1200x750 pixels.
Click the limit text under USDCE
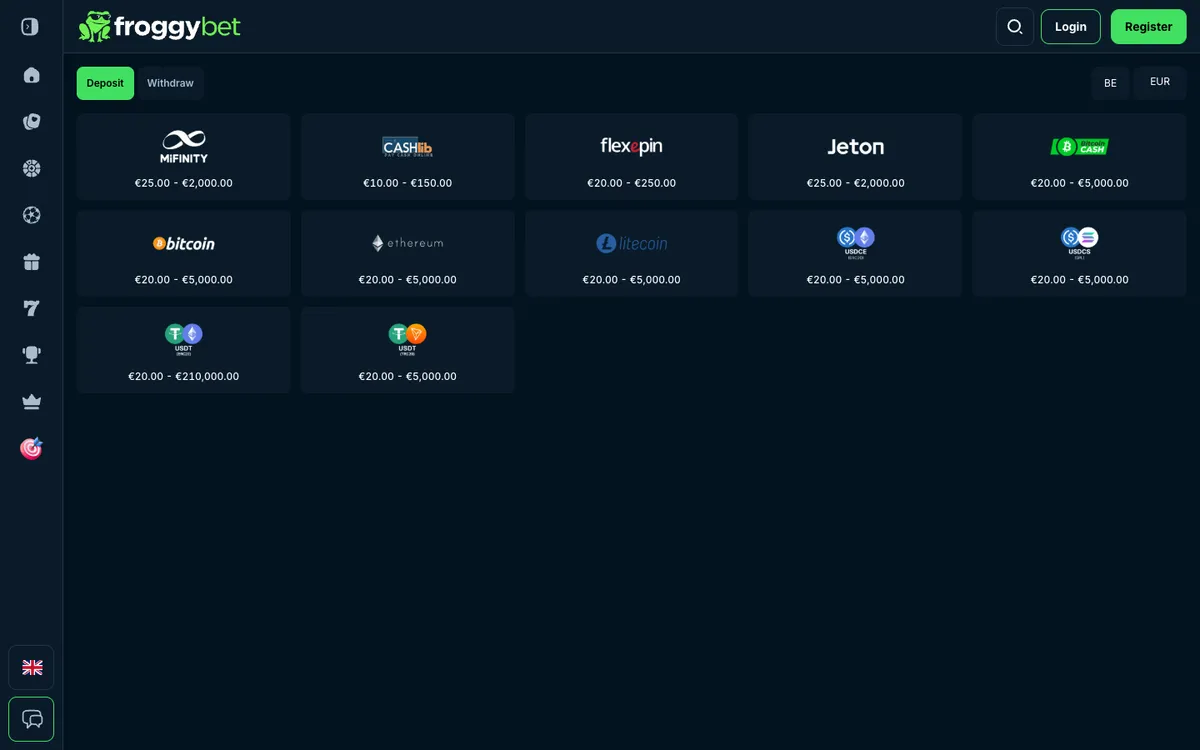[856, 280]
